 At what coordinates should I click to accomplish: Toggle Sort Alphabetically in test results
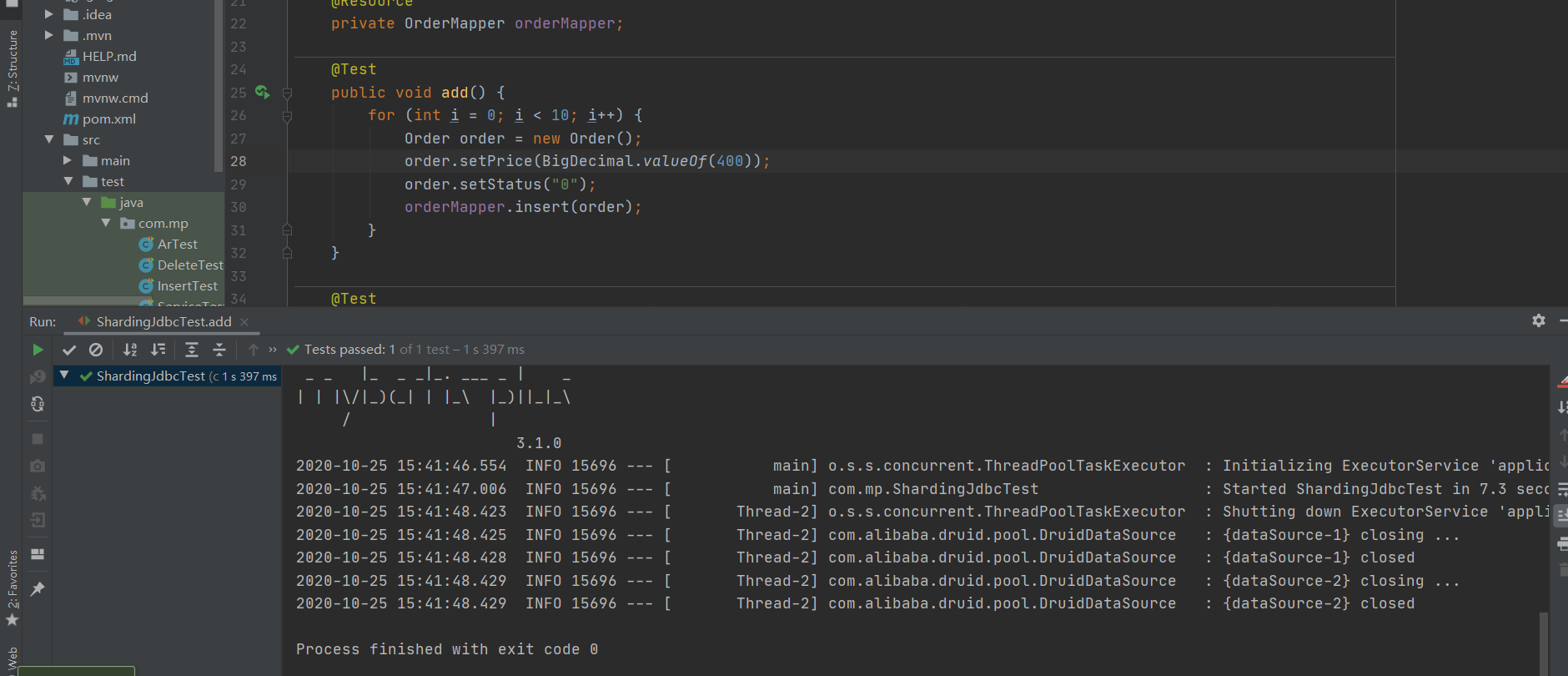click(x=130, y=350)
